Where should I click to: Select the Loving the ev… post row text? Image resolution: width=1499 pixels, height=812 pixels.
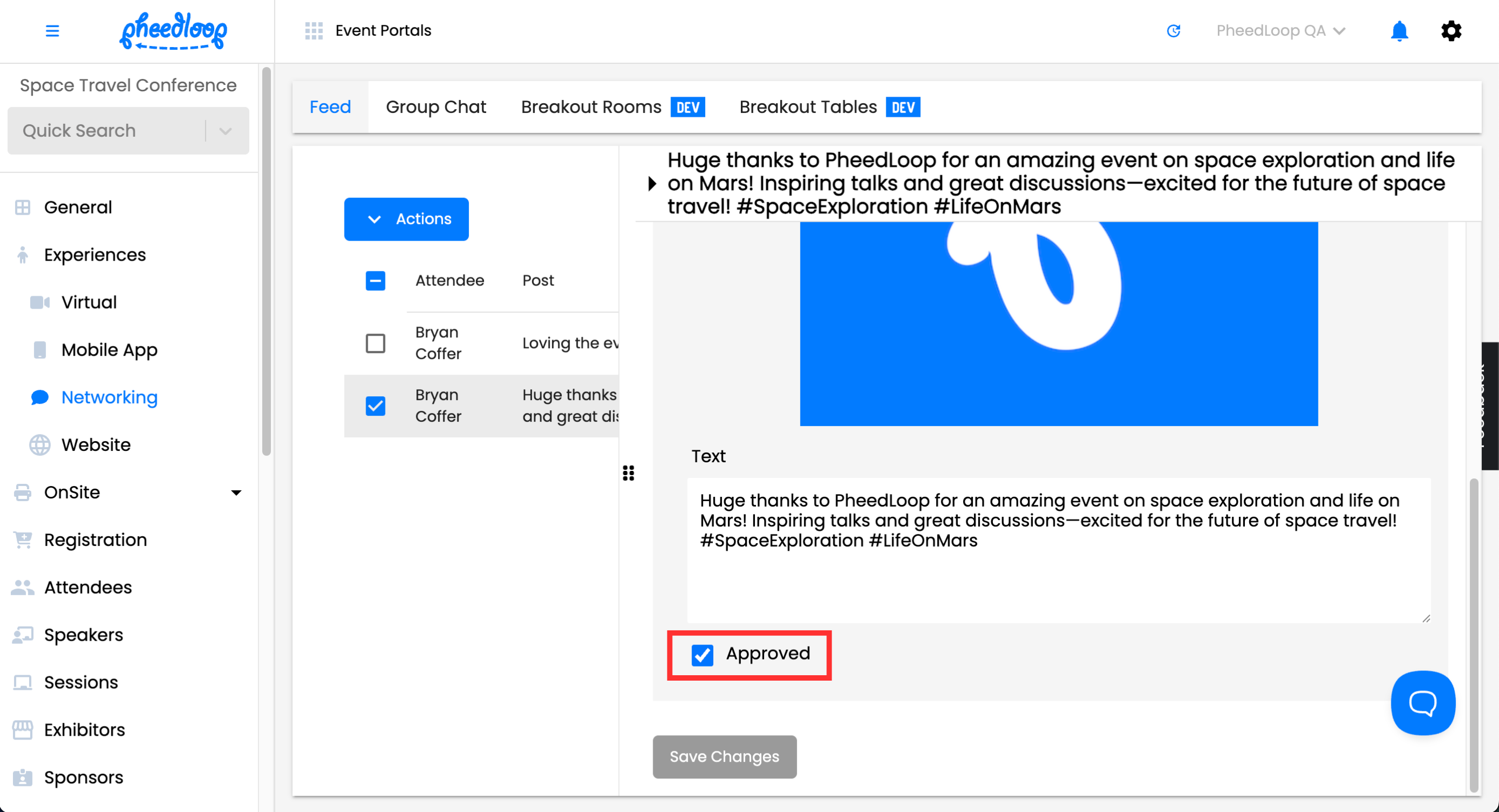569,344
